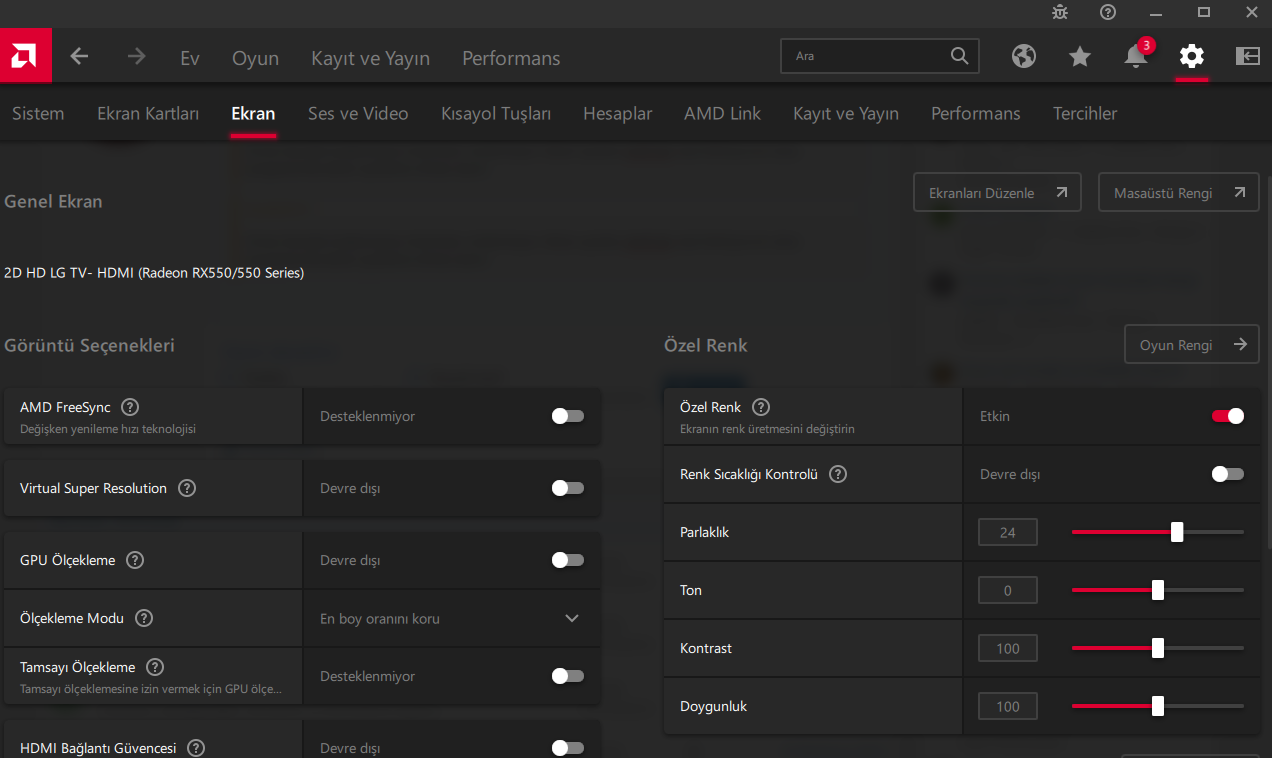Open Kayıt ve Yayın settings tab
The image size is (1272, 758).
point(846,113)
